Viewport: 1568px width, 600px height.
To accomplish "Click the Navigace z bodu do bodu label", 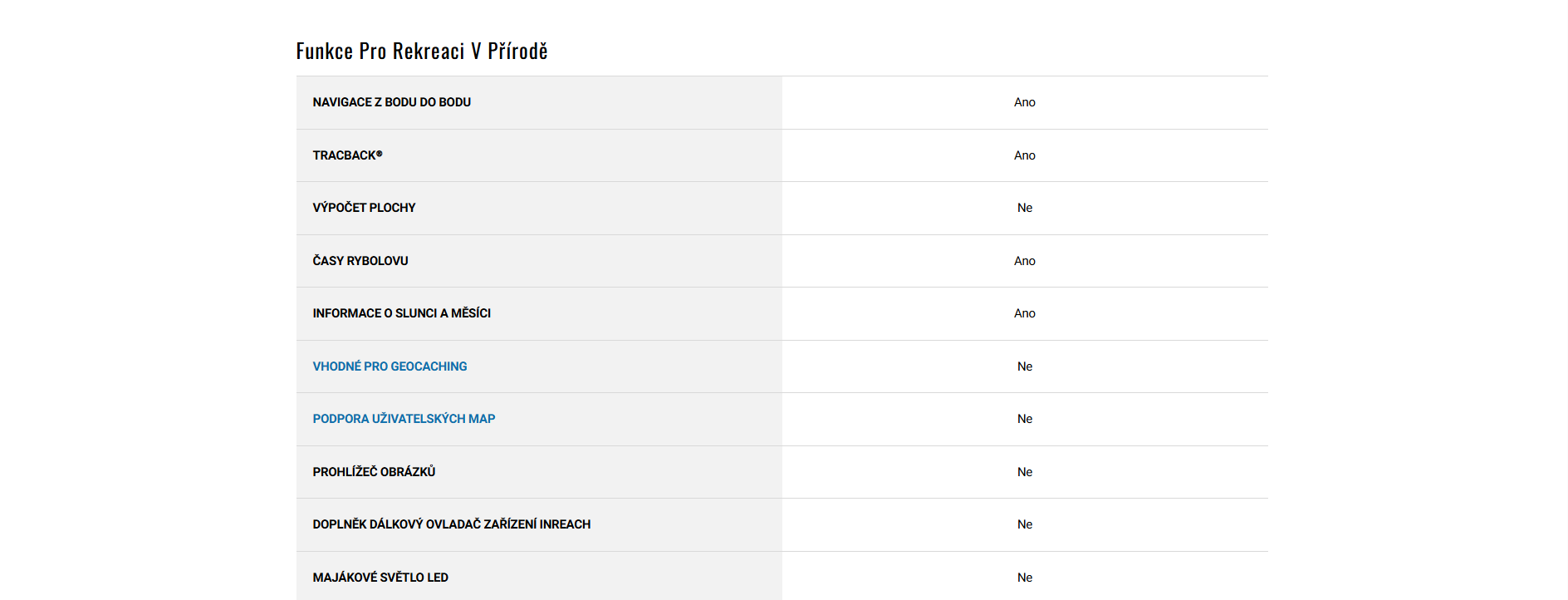I will tap(391, 102).
